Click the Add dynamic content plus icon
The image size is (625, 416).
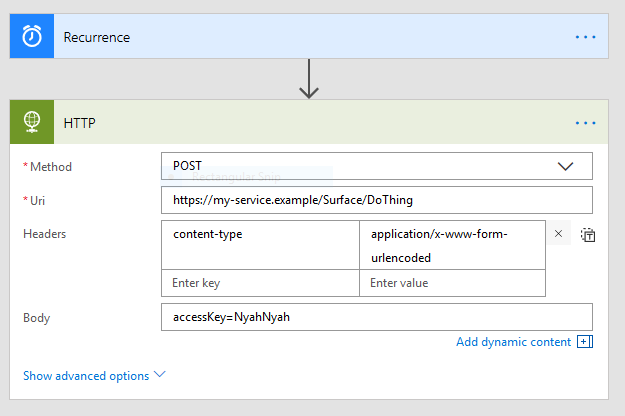click(585, 341)
